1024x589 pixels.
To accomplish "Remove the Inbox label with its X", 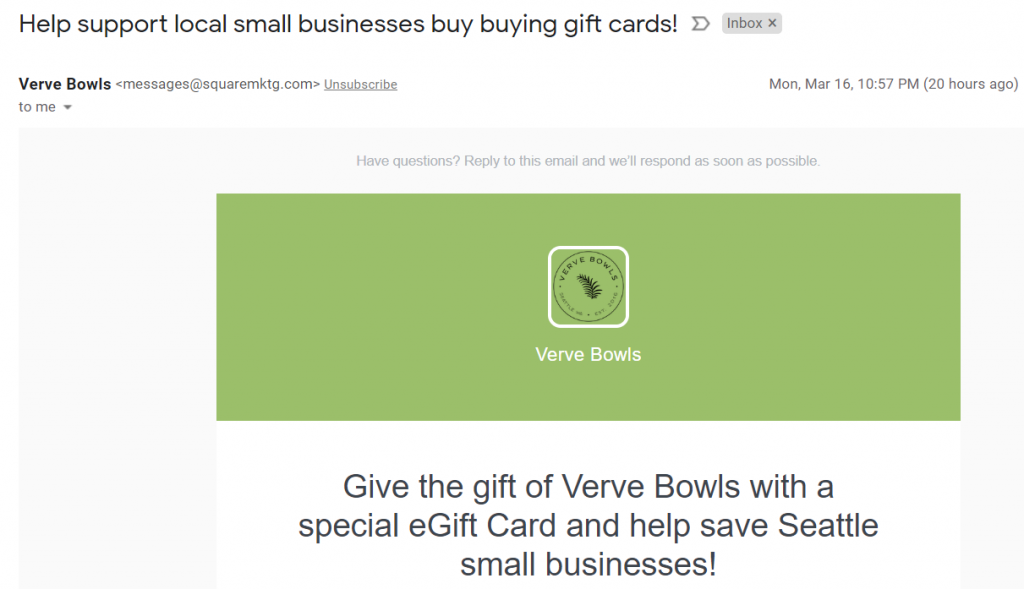I will (x=772, y=23).
